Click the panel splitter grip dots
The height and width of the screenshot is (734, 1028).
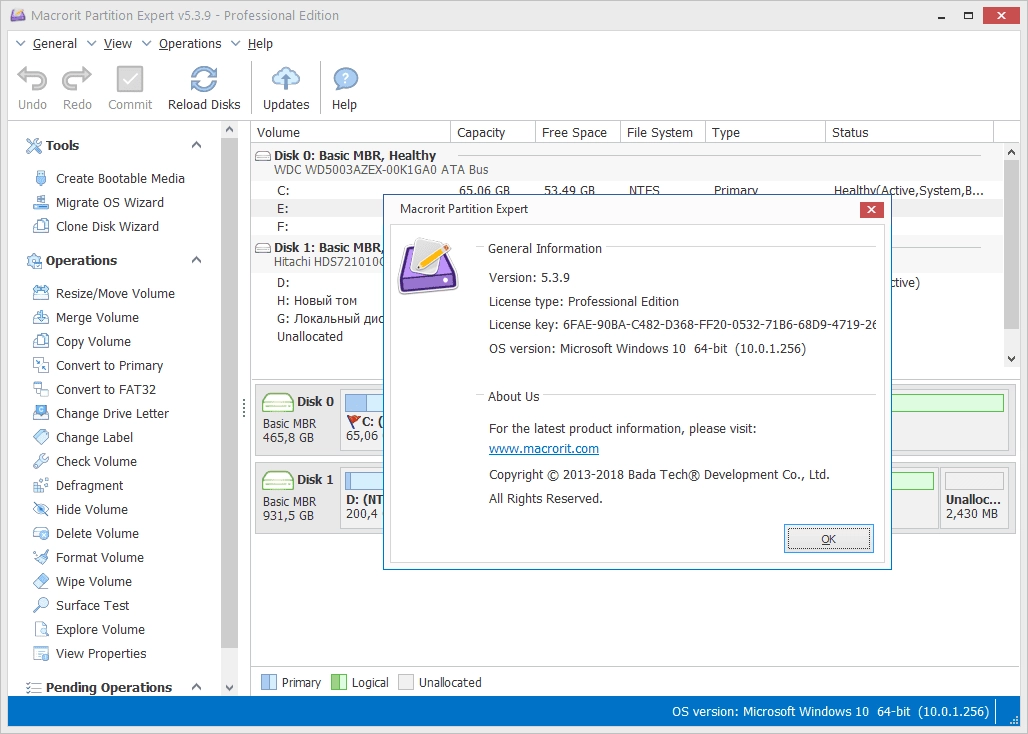click(x=244, y=408)
